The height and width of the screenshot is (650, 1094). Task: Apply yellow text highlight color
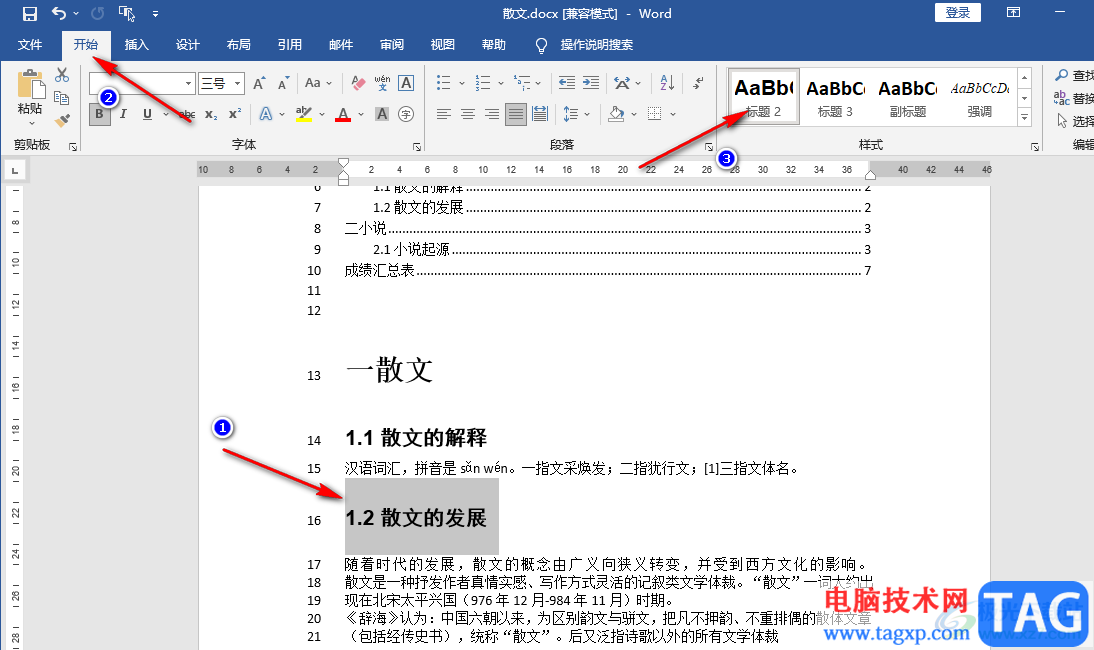pos(304,114)
